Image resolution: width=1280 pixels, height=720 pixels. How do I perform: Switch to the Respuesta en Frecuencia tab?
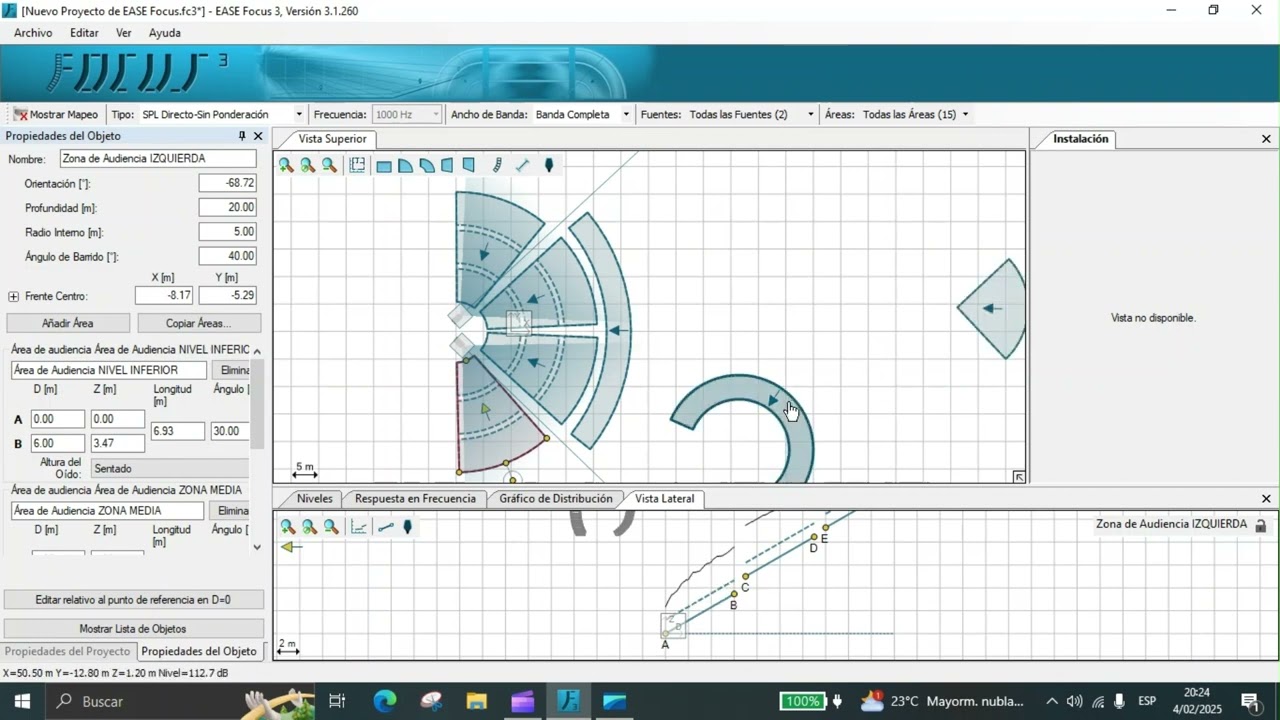(414, 498)
